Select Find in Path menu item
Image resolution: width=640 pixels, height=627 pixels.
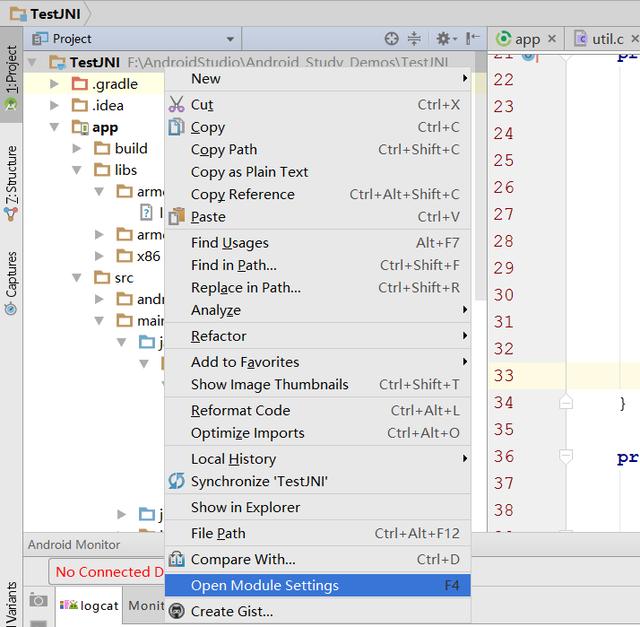[x=318, y=265]
